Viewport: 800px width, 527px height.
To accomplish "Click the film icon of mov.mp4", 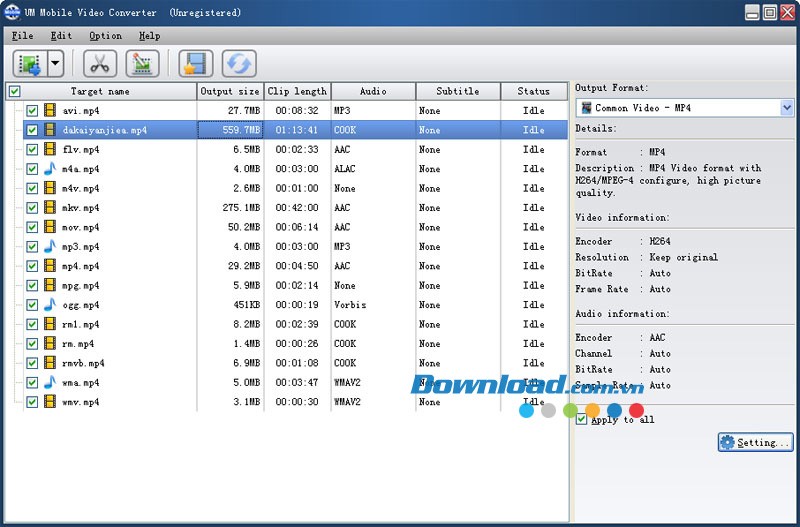I will pyautogui.click(x=50, y=227).
